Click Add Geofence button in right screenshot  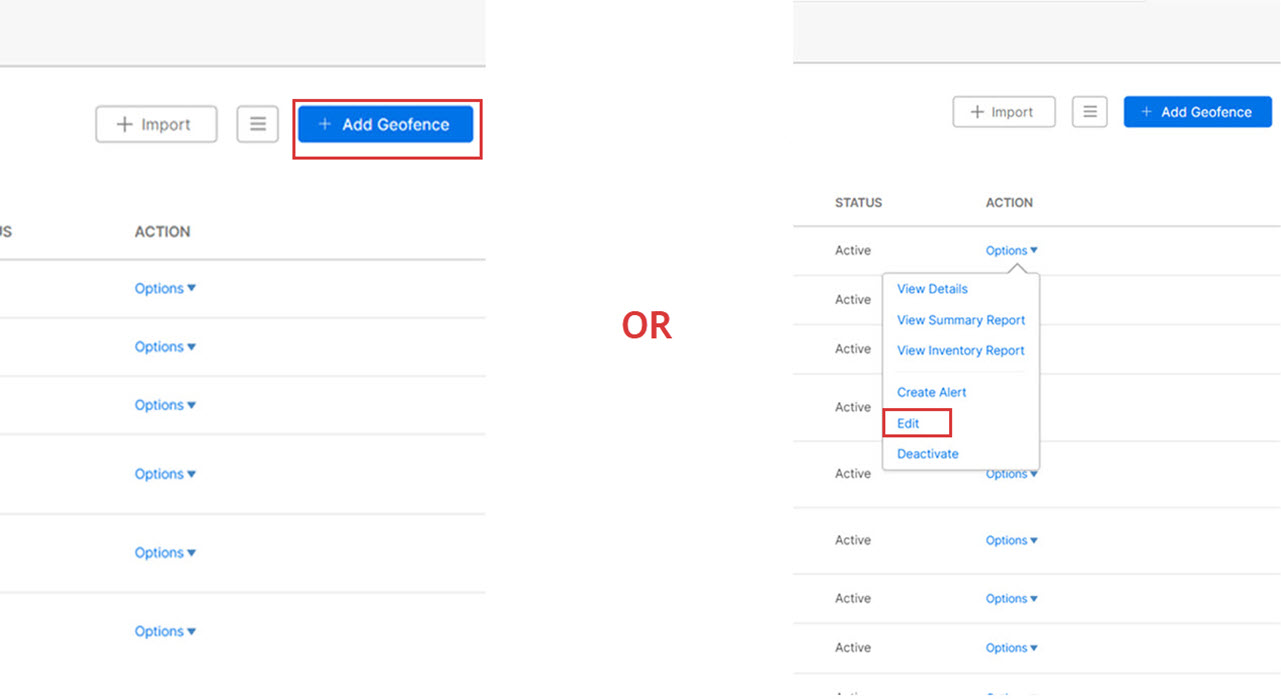[1197, 112]
